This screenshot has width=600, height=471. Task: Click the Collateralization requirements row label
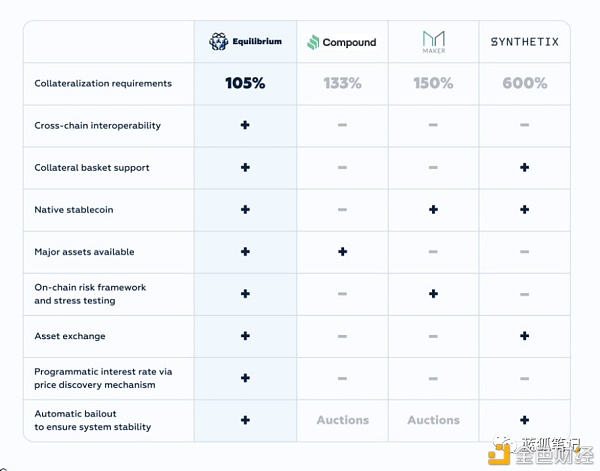(x=103, y=83)
